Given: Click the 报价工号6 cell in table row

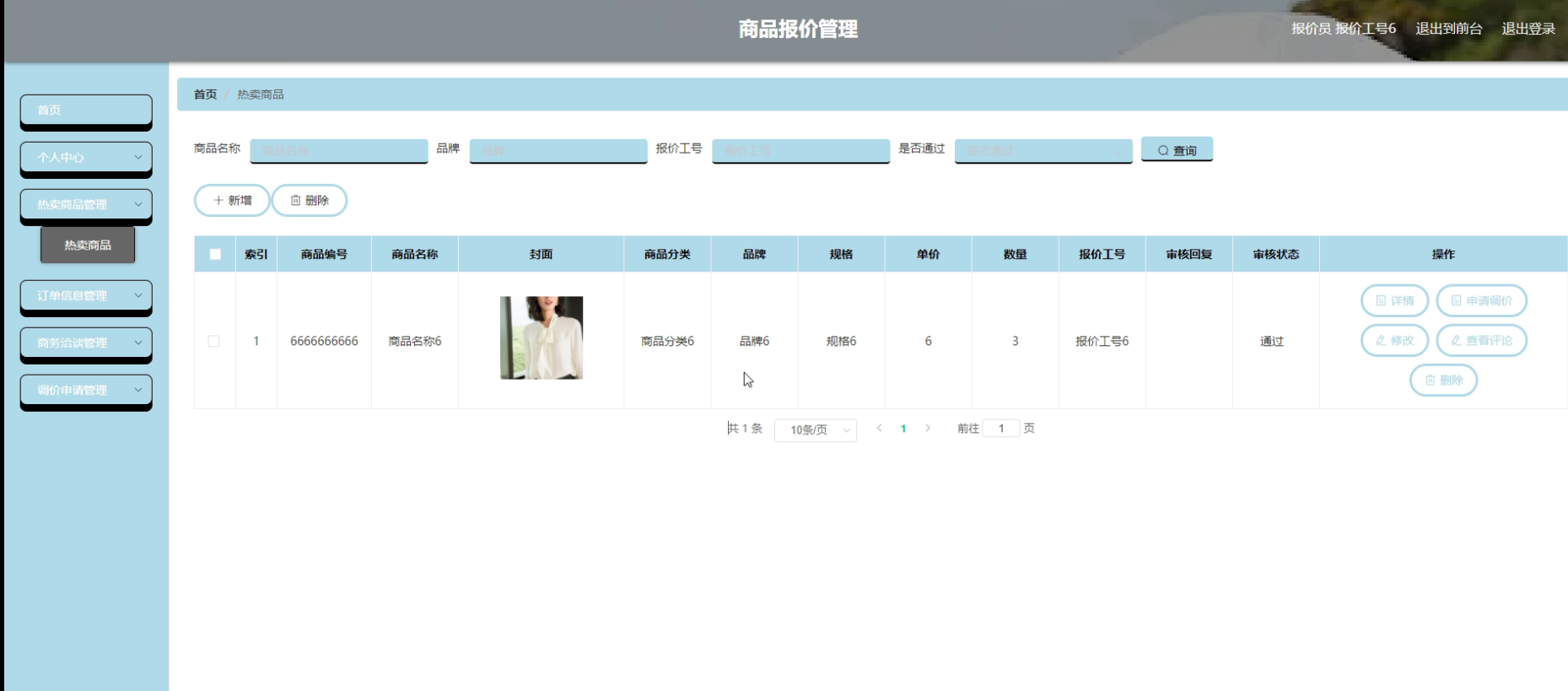Looking at the screenshot, I should (1102, 342).
